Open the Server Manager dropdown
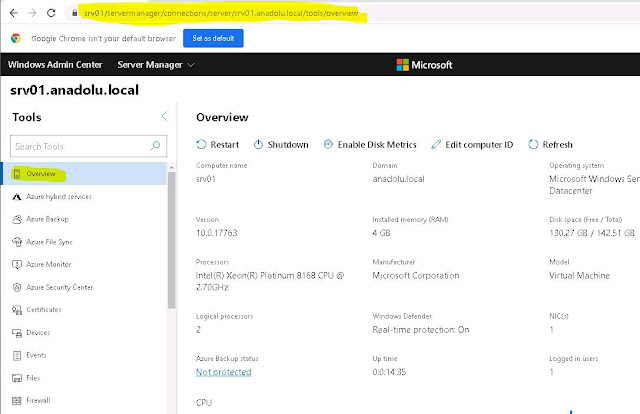The height and width of the screenshot is (414, 640). click(156, 65)
